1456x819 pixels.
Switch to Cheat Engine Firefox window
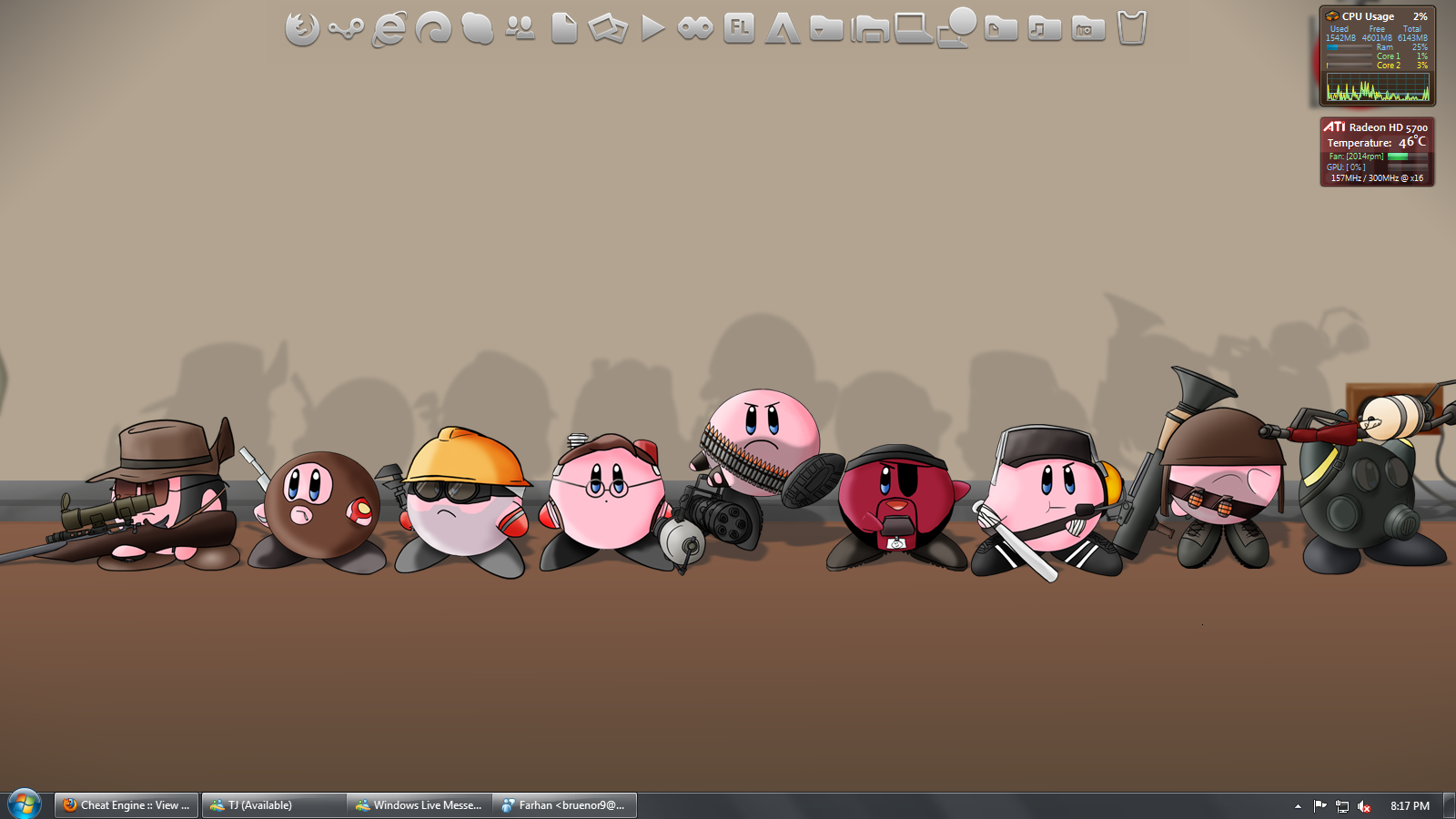pyautogui.click(x=126, y=805)
